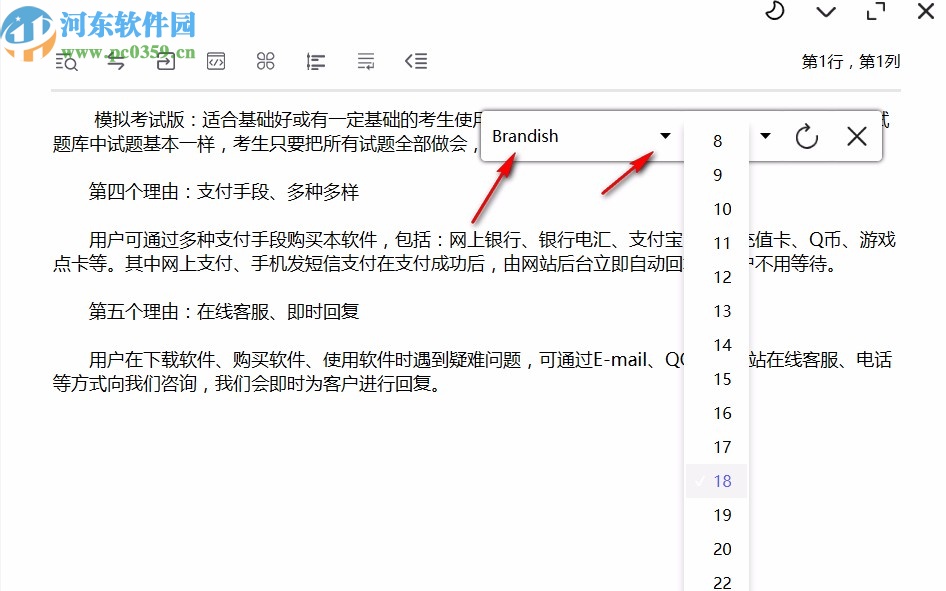Expand the font size dropdown
The height and width of the screenshot is (591, 946).
(x=765, y=137)
